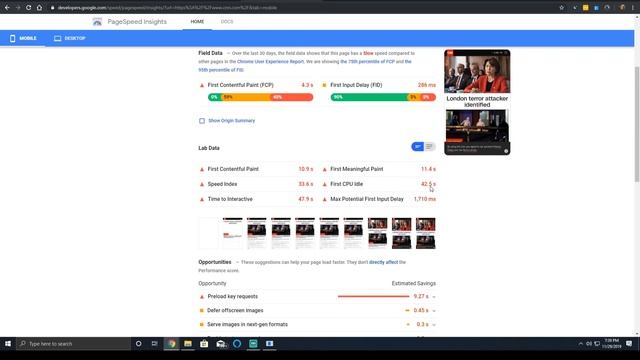The height and width of the screenshot is (360, 640).
Task: Click the First Contentful Paint lab metric
Action: coord(256,169)
